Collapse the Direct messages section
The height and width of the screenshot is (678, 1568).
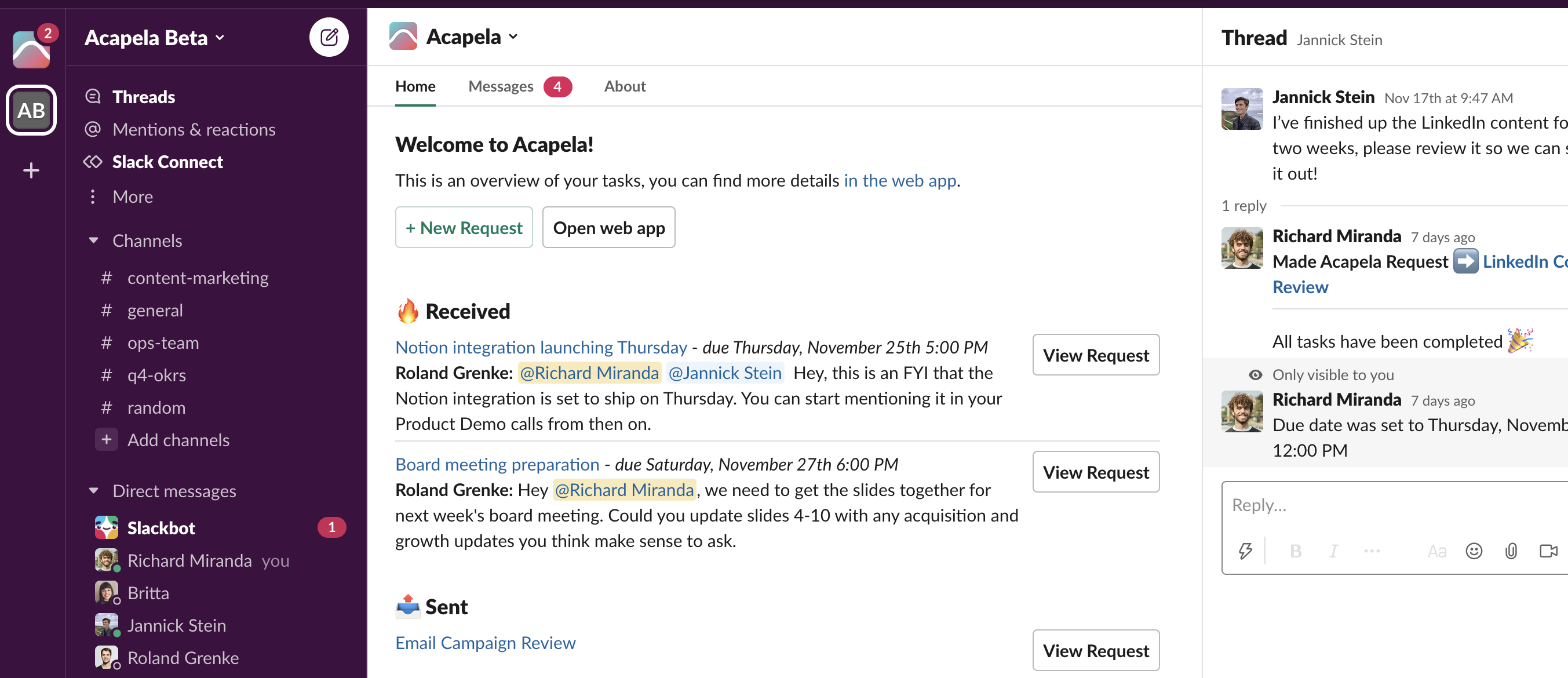coord(94,491)
